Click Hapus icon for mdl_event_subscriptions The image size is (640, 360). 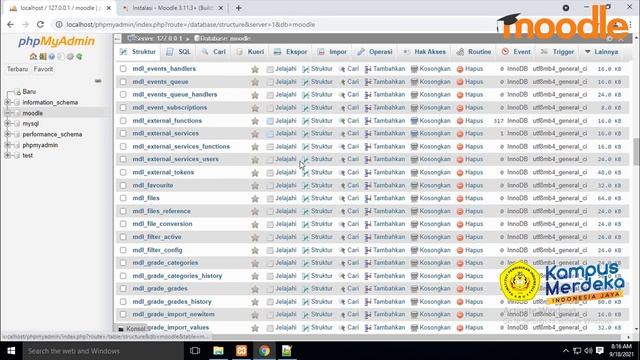pyautogui.click(x=460, y=108)
